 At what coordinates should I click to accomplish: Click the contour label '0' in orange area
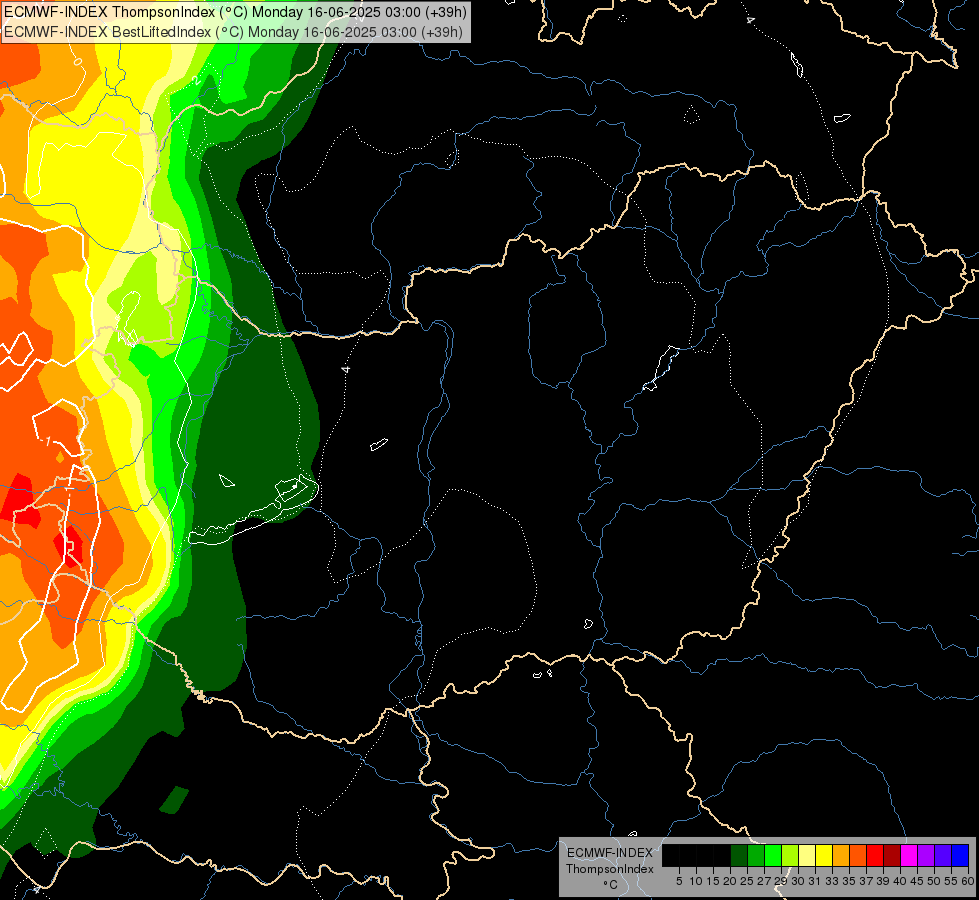pyautogui.click(x=77, y=61)
